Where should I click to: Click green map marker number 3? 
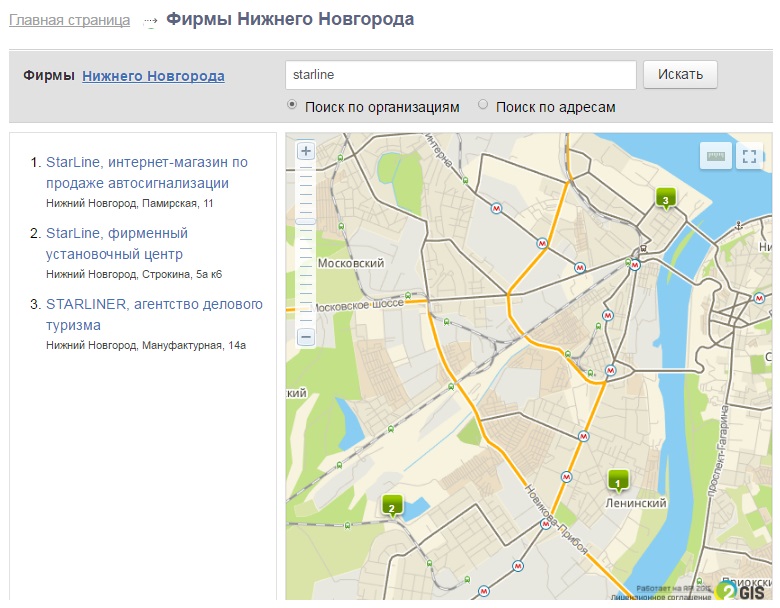665,198
